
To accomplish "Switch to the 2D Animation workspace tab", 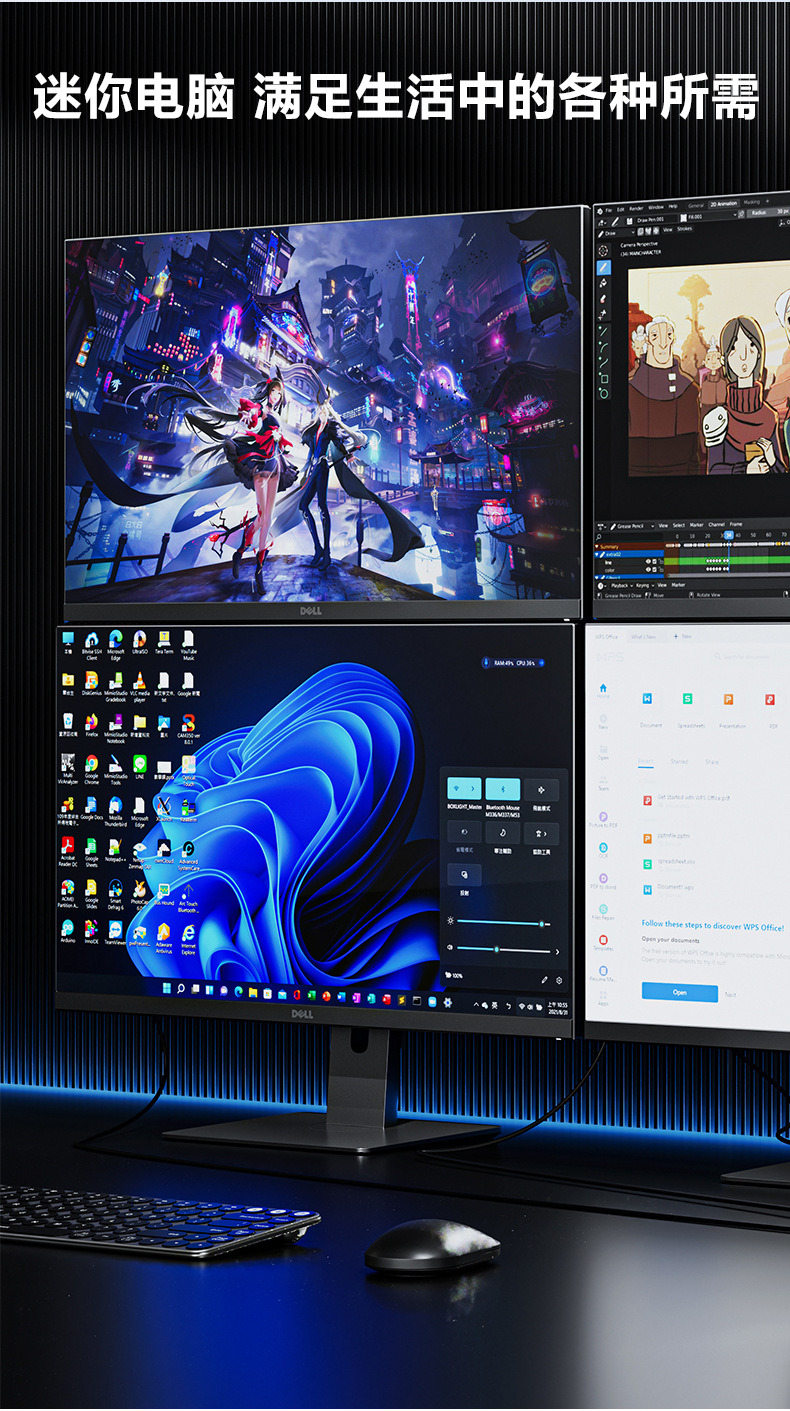I will click(723, 203).
